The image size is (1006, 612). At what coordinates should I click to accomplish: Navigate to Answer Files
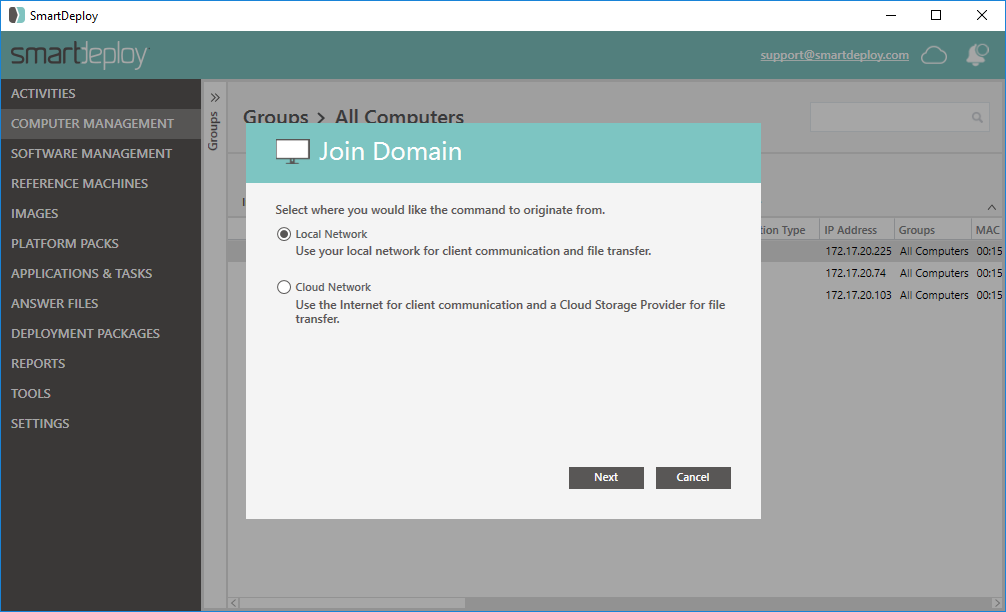tap(101, 303)
